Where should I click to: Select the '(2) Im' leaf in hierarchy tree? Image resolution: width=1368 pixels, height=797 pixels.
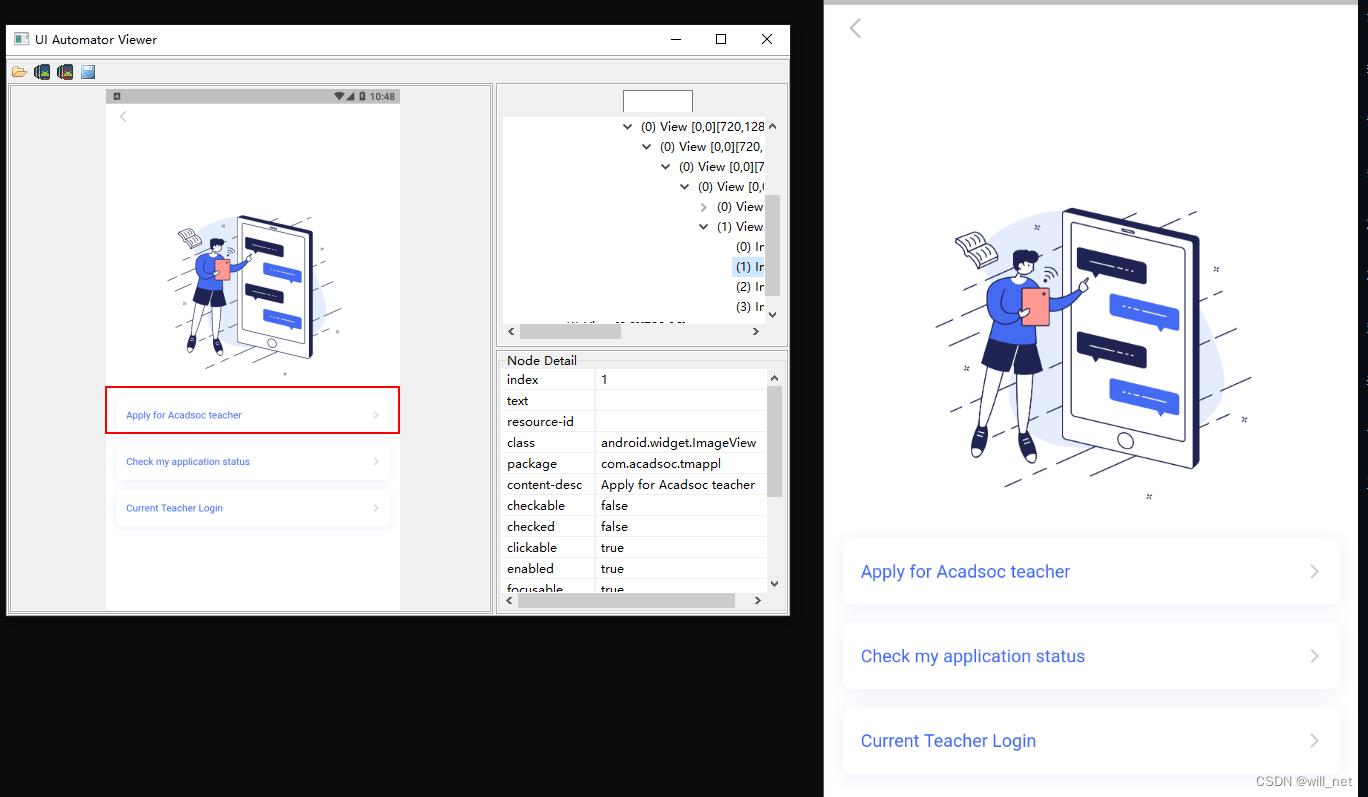click(x=750, y=287)
